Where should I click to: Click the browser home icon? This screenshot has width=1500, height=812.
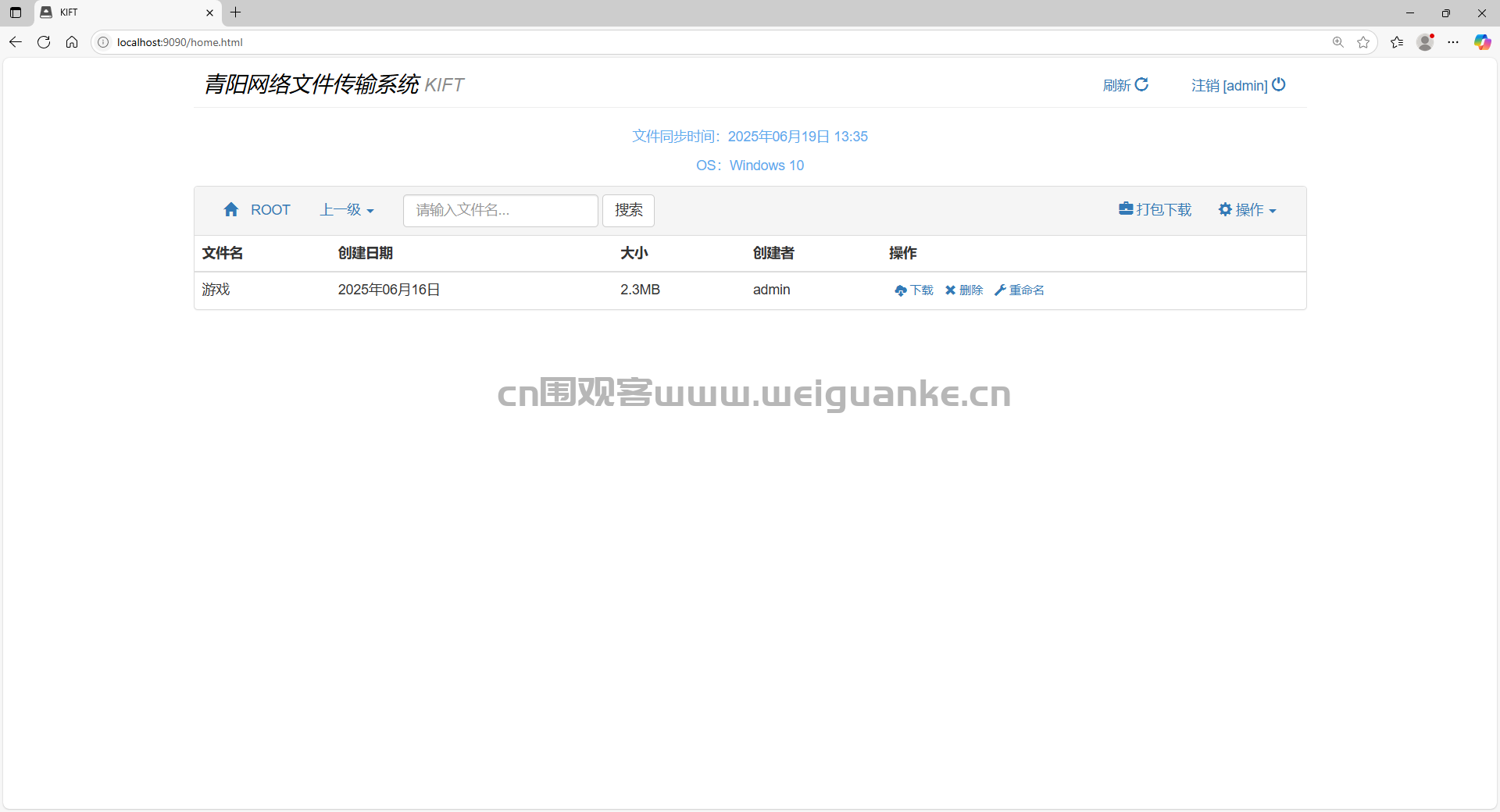coord(72,42)
